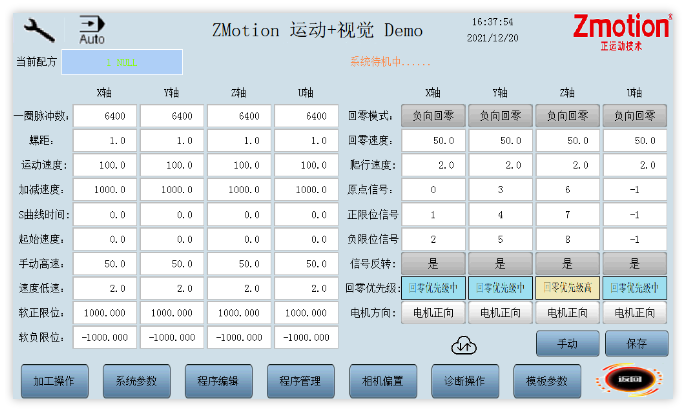Edit Y轴 正限位信号 field 4
Screen dimensions: 685x413
coord(500,215)
